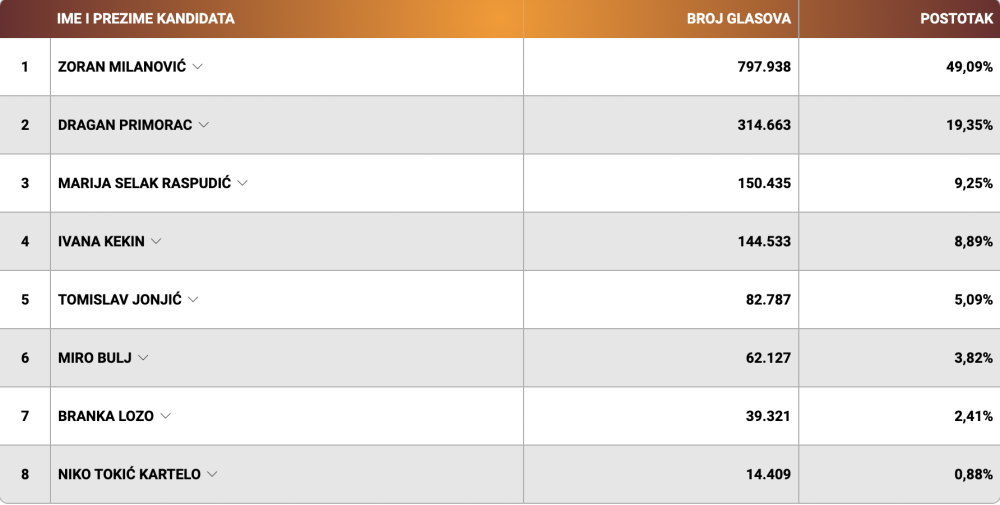The height and width of the screenshot is (505, 1000).
Task: Open the arrow next to Marija Selak Raspudić
Action: pos(242,183)
